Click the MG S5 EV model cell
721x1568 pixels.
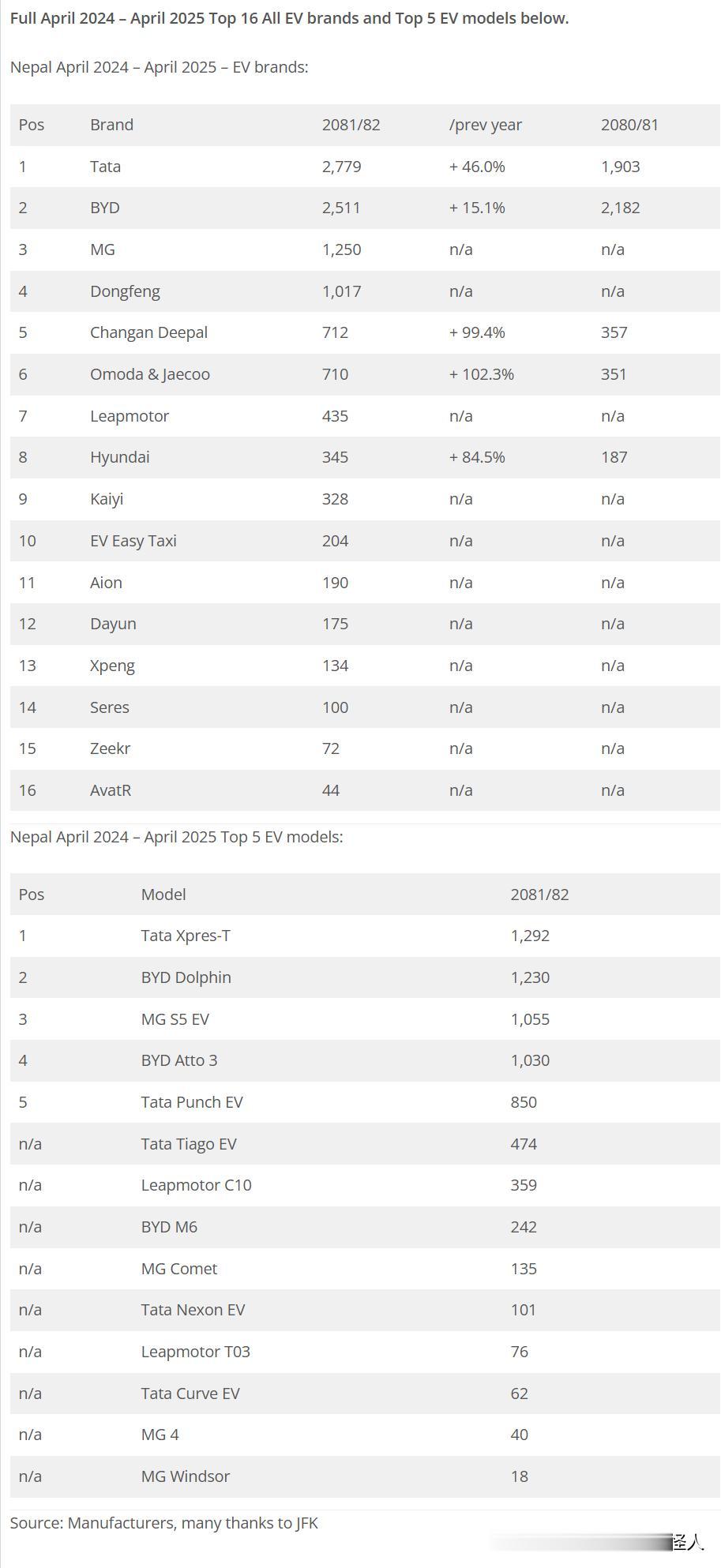click(175, 1019)
